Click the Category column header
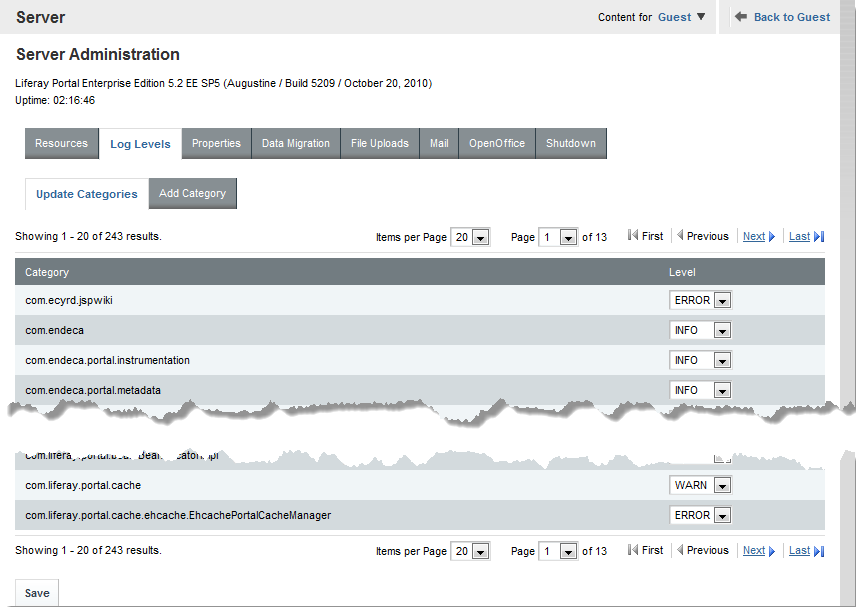856x607 pixels. (47, 272)
